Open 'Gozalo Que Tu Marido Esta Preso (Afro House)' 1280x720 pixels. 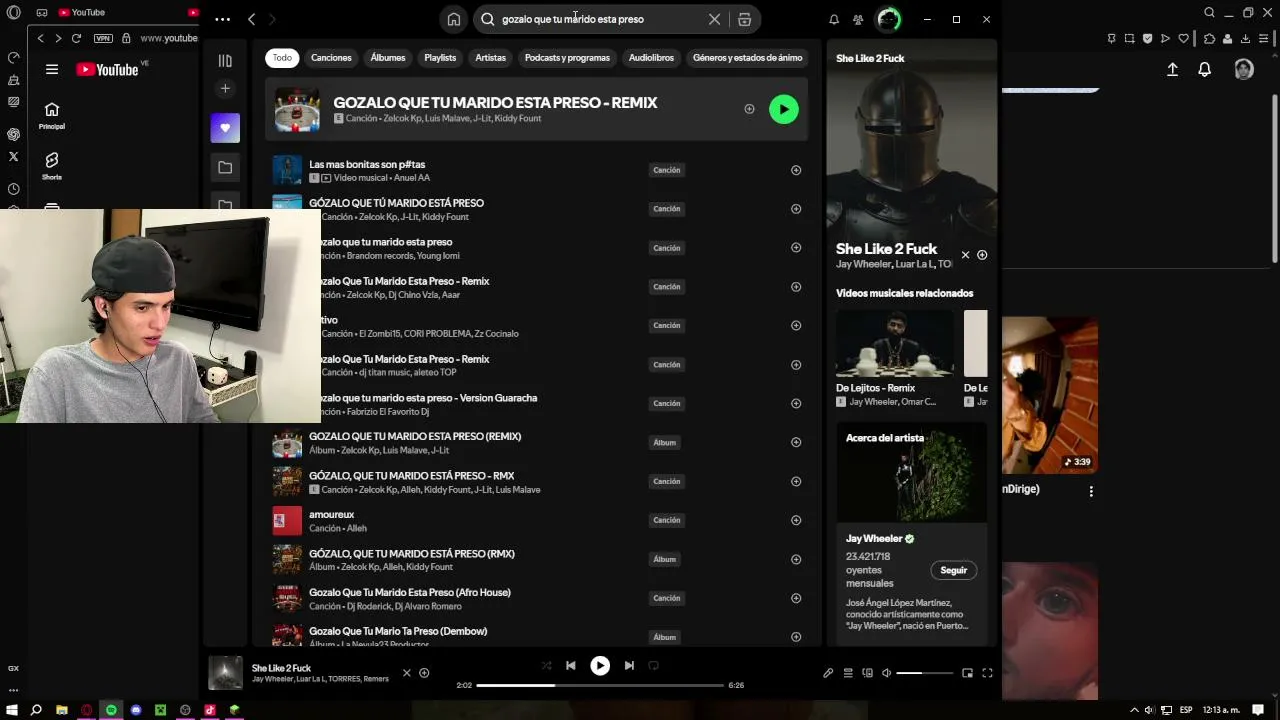[410, 592]
